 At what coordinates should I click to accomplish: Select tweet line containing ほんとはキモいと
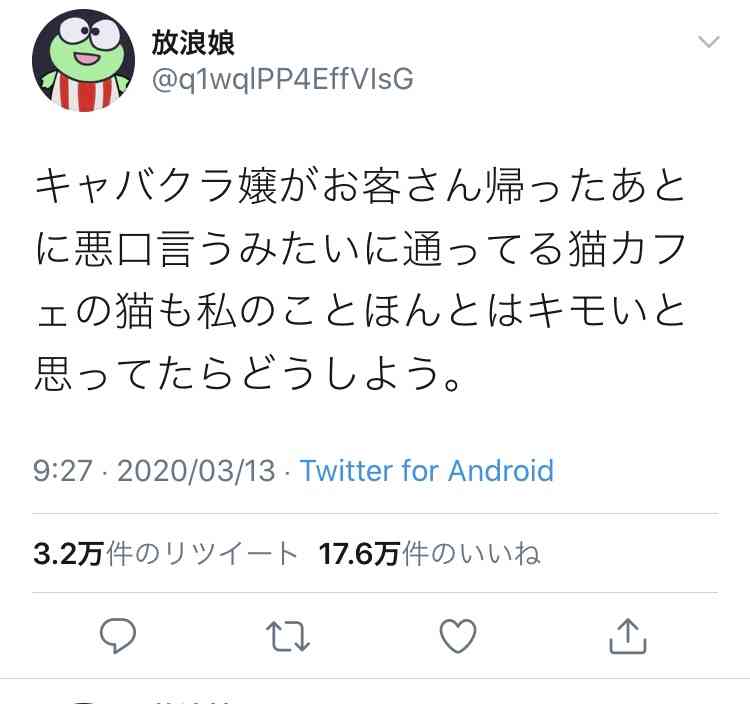click(x=360, y=312)
